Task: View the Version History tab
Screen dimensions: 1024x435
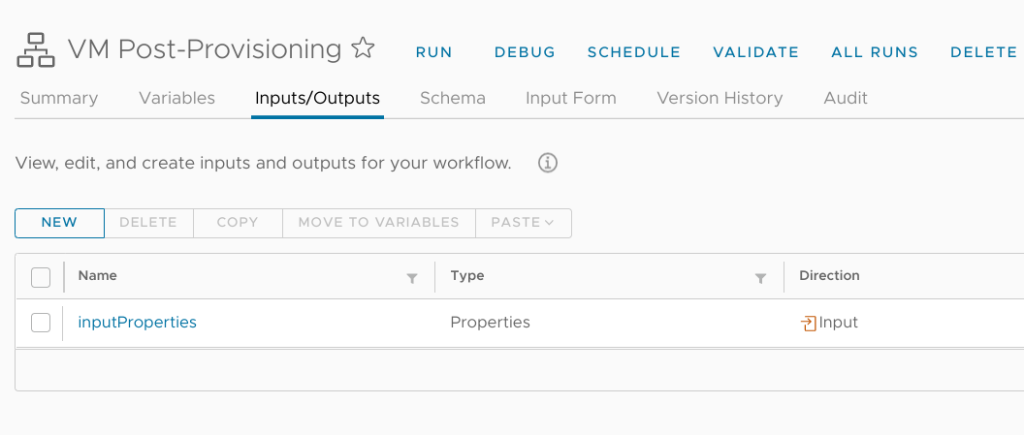Action: (x=720, y=98)
